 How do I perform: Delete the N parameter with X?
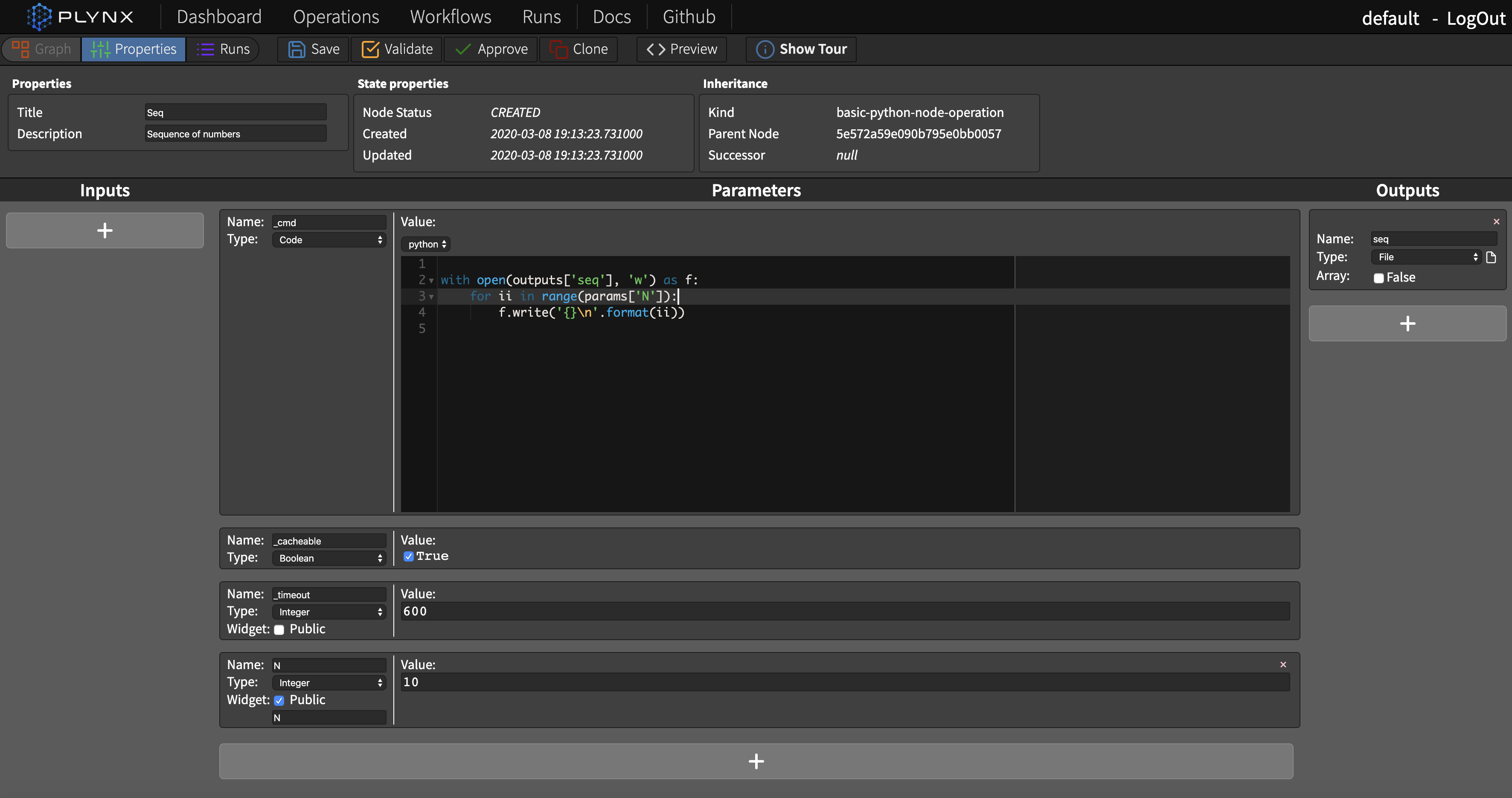(x=1283, y=665)
